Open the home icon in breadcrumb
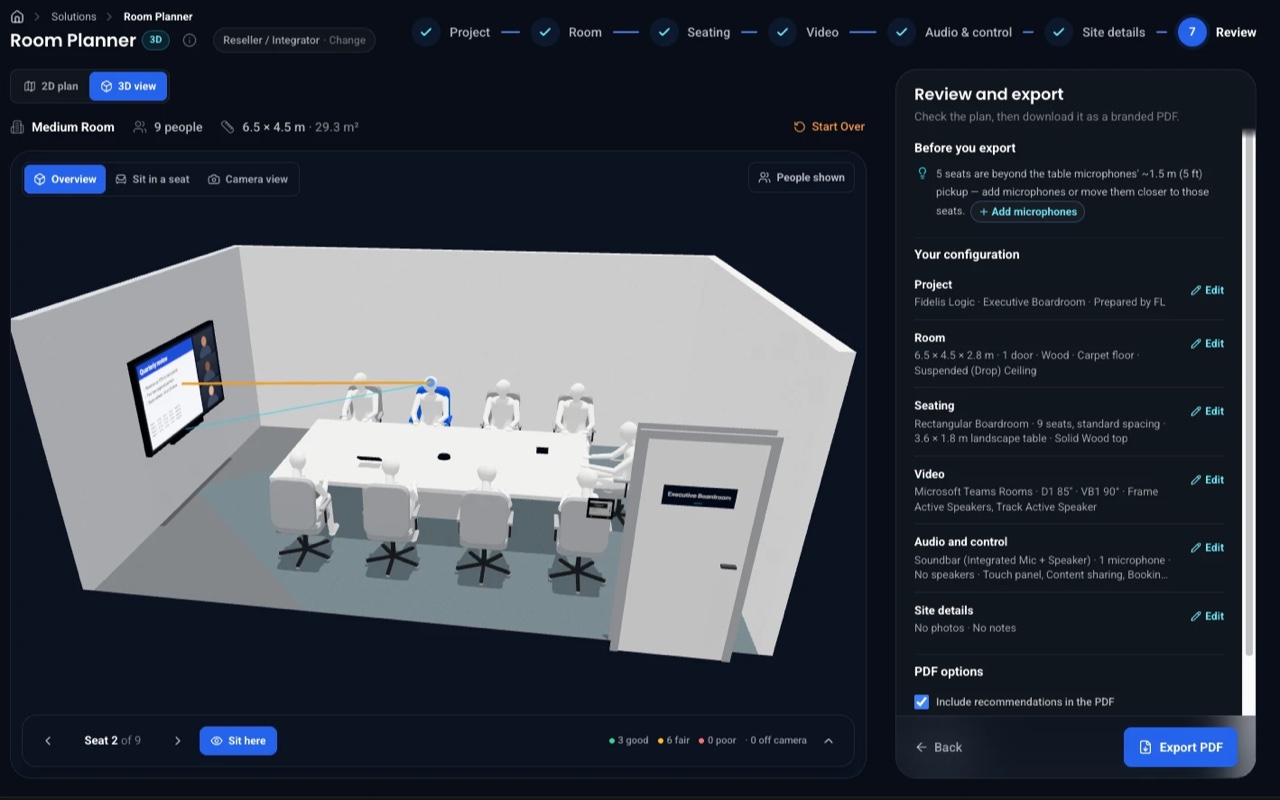 [x=17, y=17]
